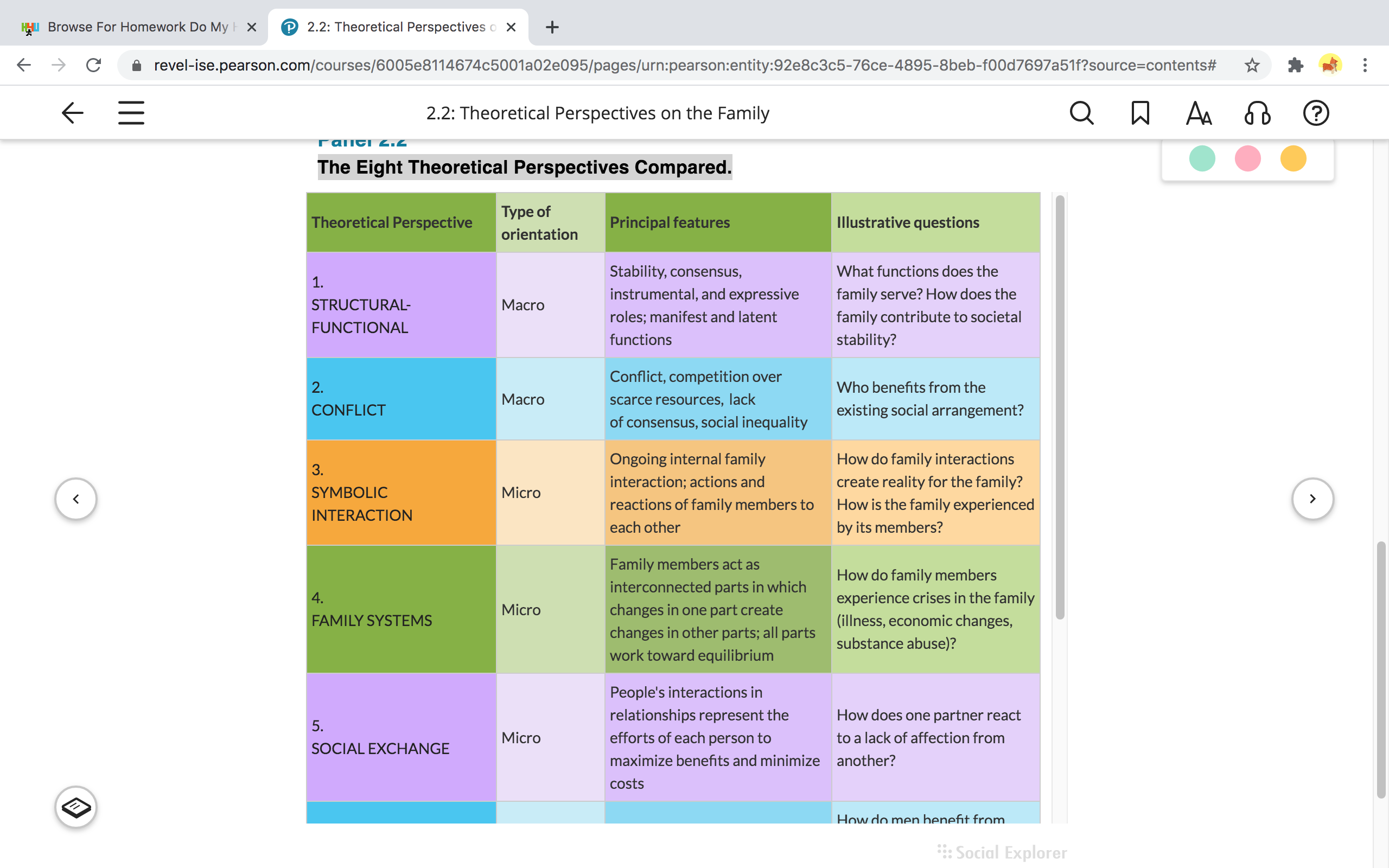This screenshot has height=868, width=1389.
Task: Select the pink highlight color
Action: 1247,158
